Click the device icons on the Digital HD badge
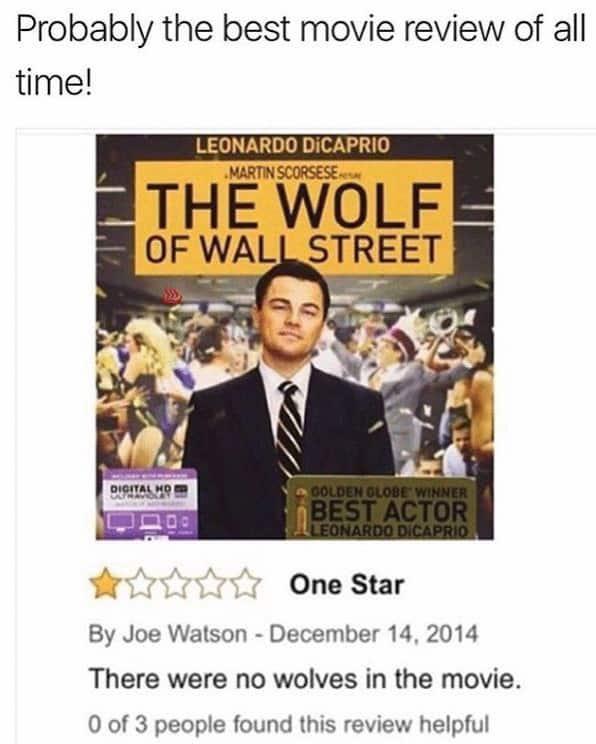Screen dimensions: 596x744 (x=149, y=522)
